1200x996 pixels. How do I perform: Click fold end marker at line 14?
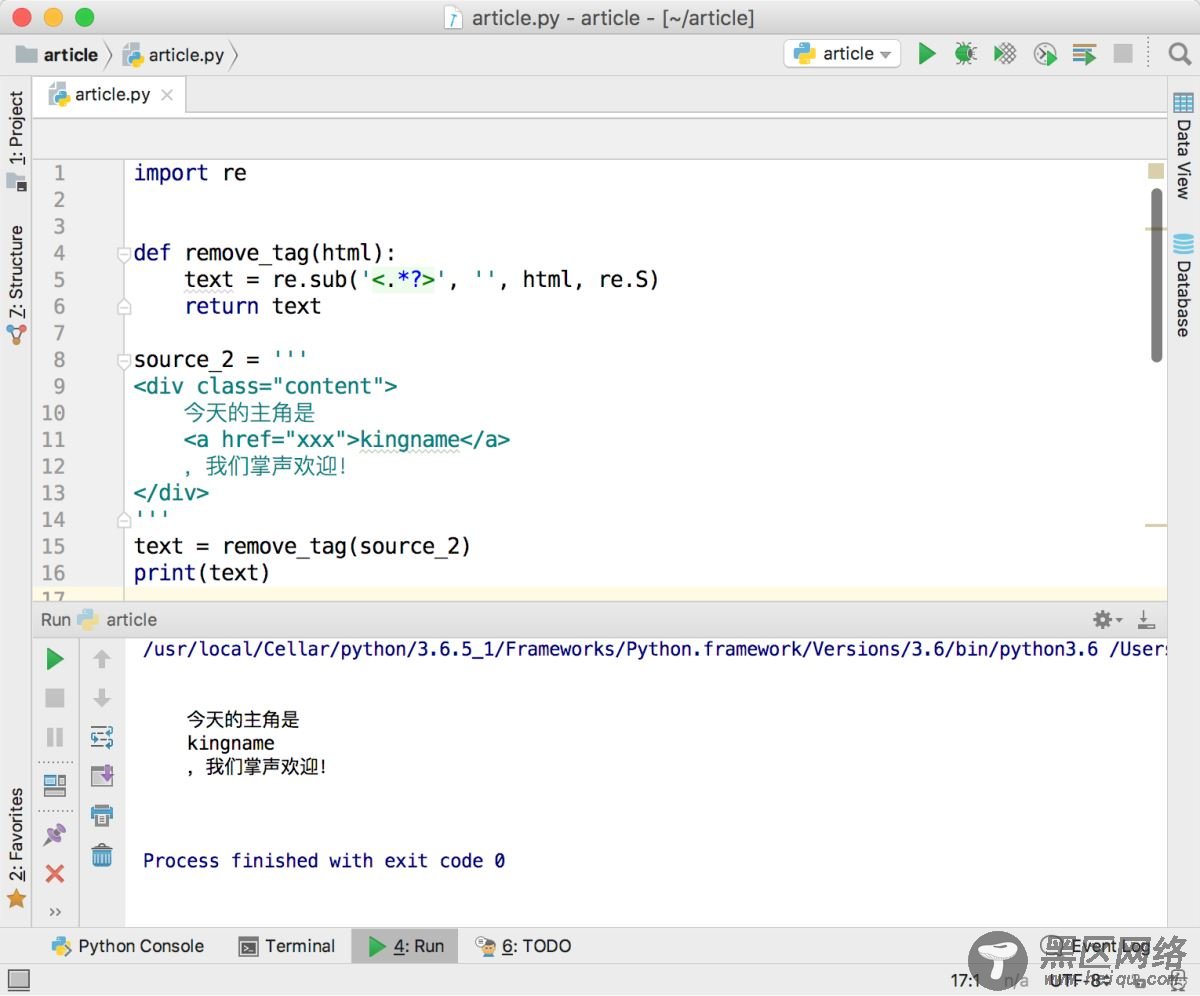pyautogui.click(x=124, y=519)
